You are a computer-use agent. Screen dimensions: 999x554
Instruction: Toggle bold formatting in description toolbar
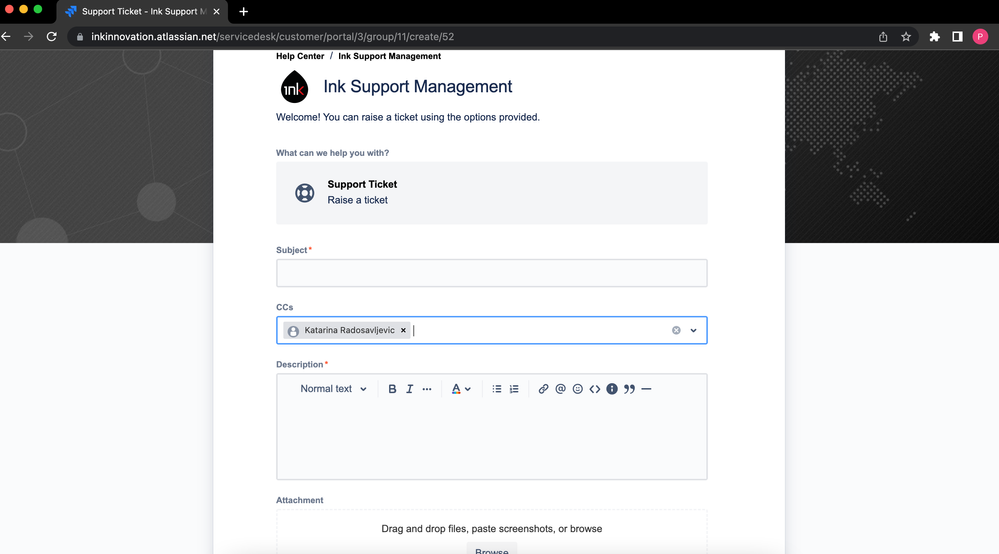392,389
